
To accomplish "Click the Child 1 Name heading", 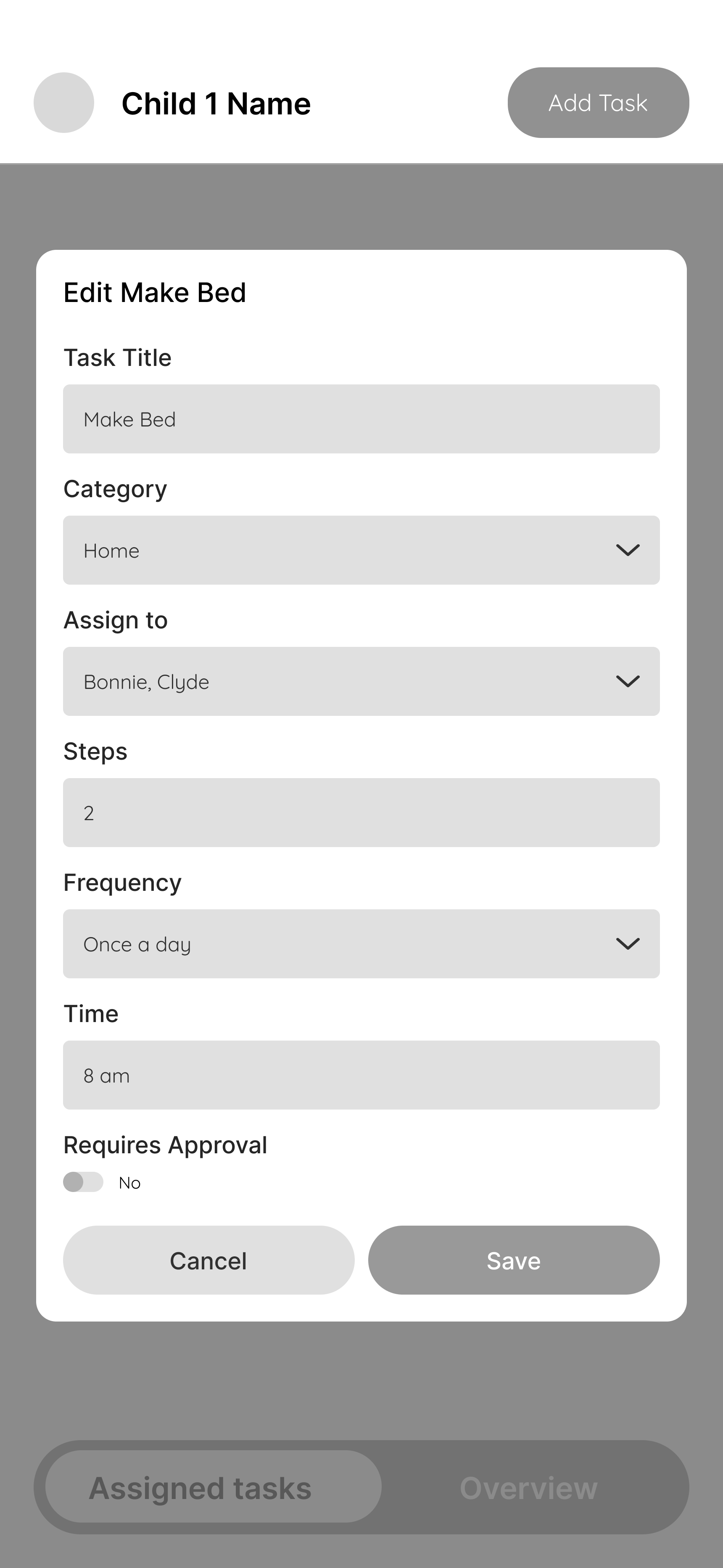I will (216, 103).
